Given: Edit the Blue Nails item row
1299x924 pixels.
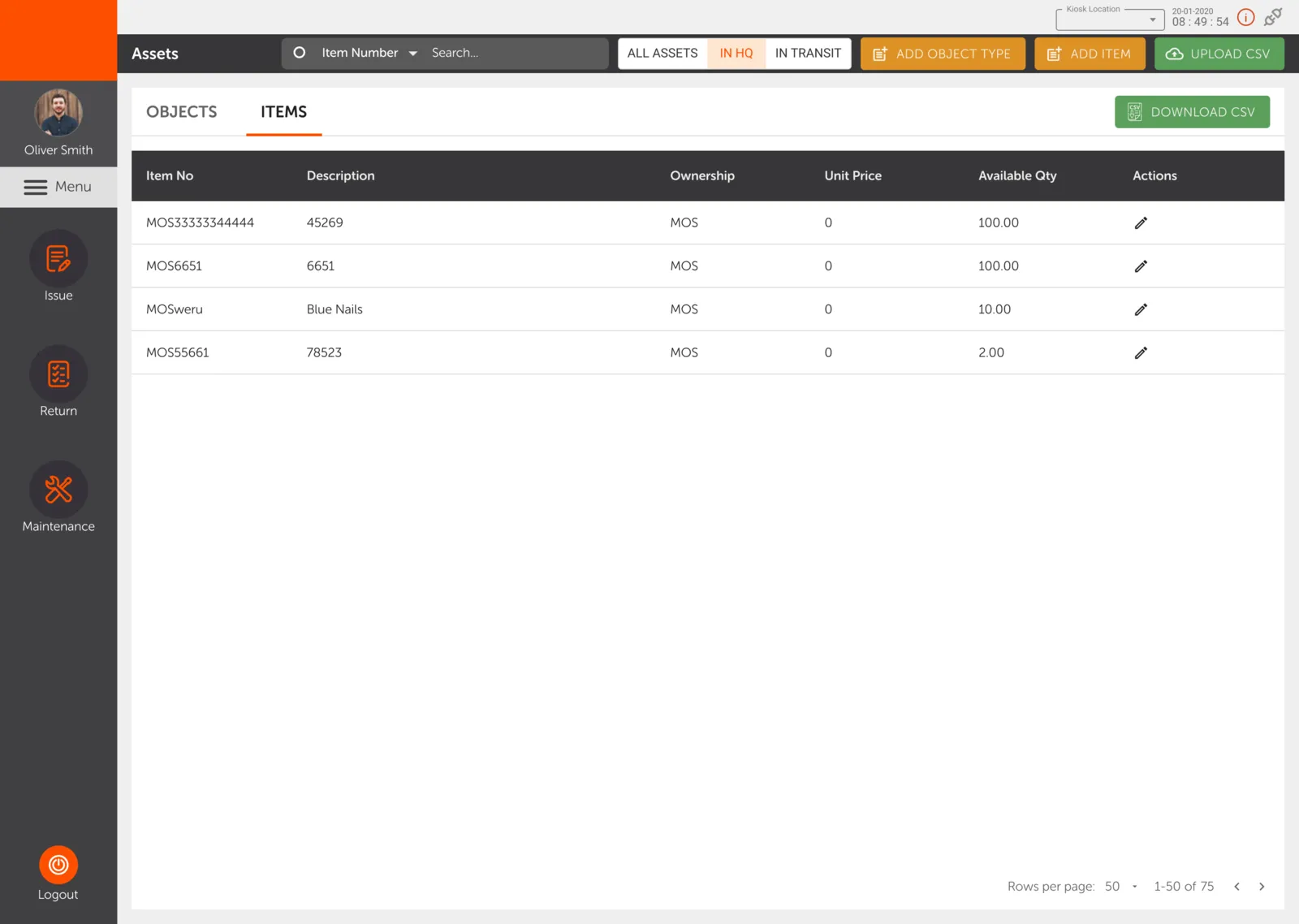Looking at the screenshot, I should tap(1141, 309).
